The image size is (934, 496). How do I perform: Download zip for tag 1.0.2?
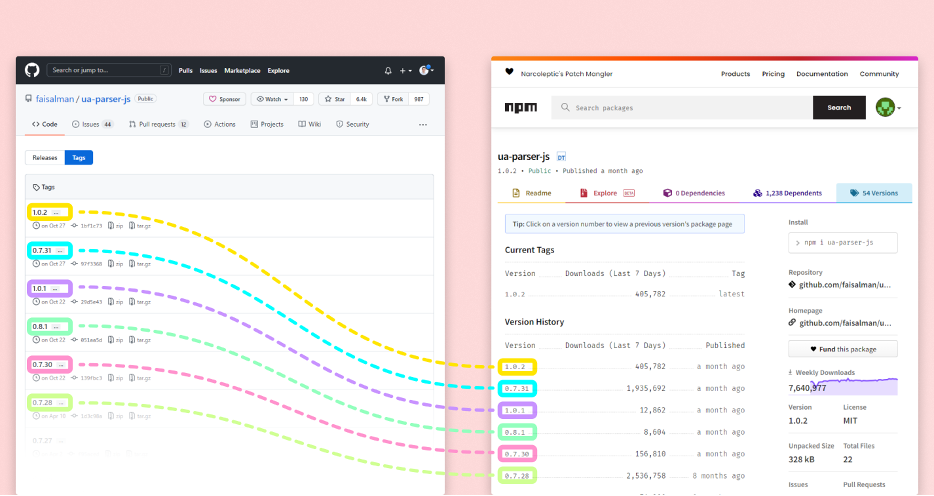[x=116, y=226]
